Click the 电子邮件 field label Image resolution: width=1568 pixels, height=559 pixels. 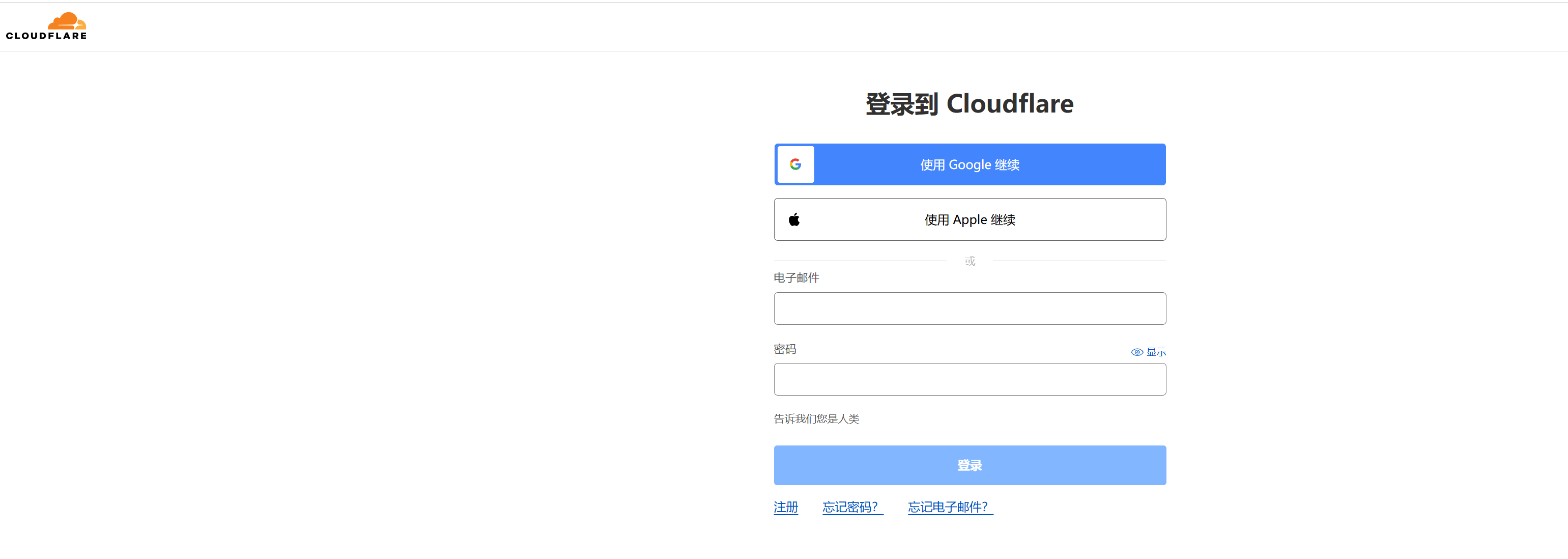point(796,277)
